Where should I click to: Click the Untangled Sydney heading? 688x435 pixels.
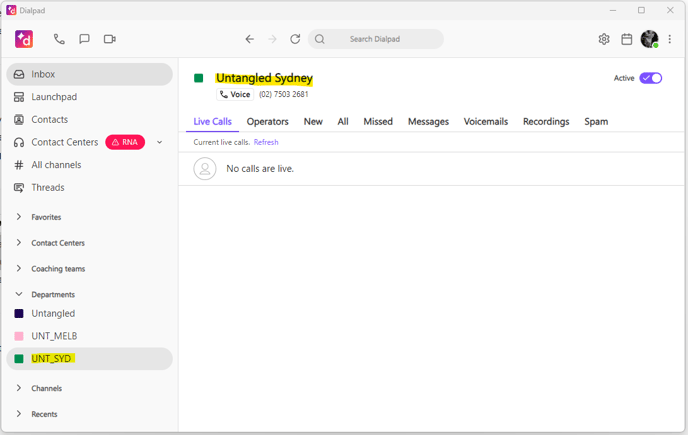264,78
